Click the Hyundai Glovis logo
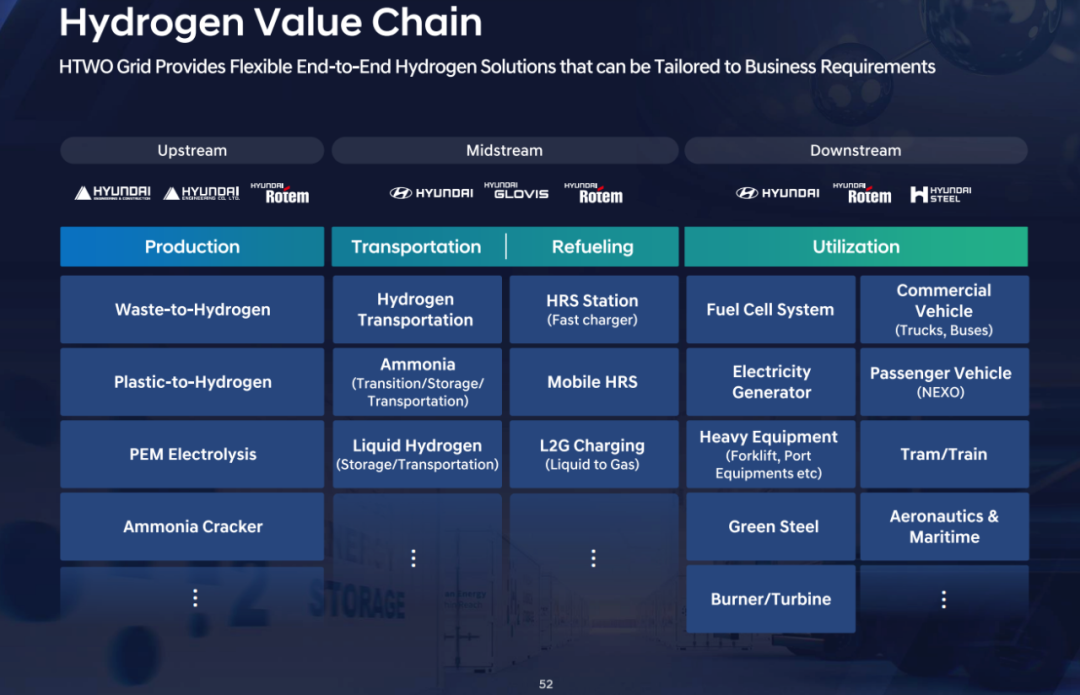 [x=516, y=191]
